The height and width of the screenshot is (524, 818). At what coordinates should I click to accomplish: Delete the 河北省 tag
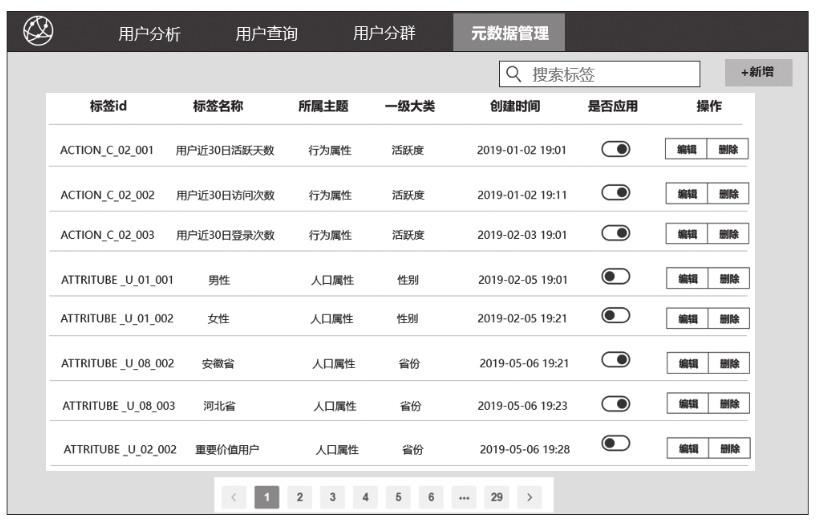tap(729, 403)
